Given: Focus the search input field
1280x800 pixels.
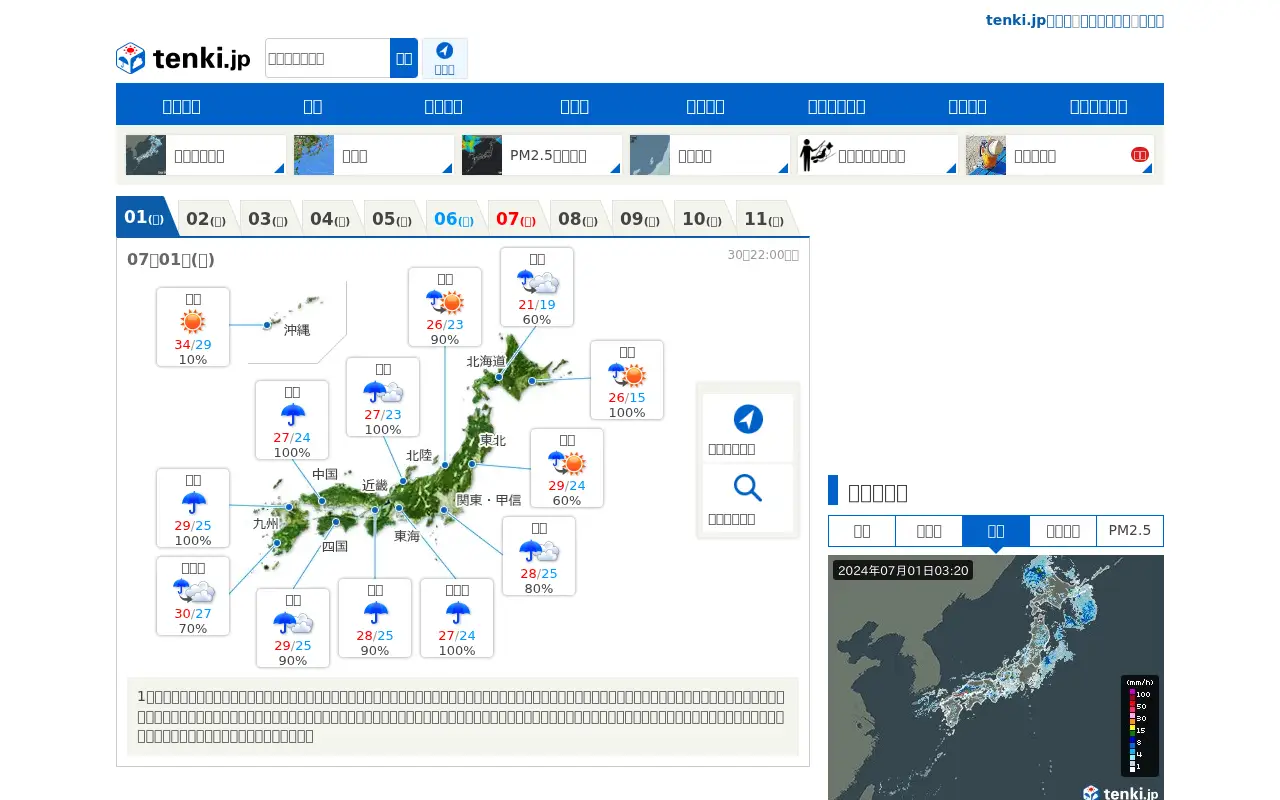Looking at the screenshot, I should (x=328, y=58).
